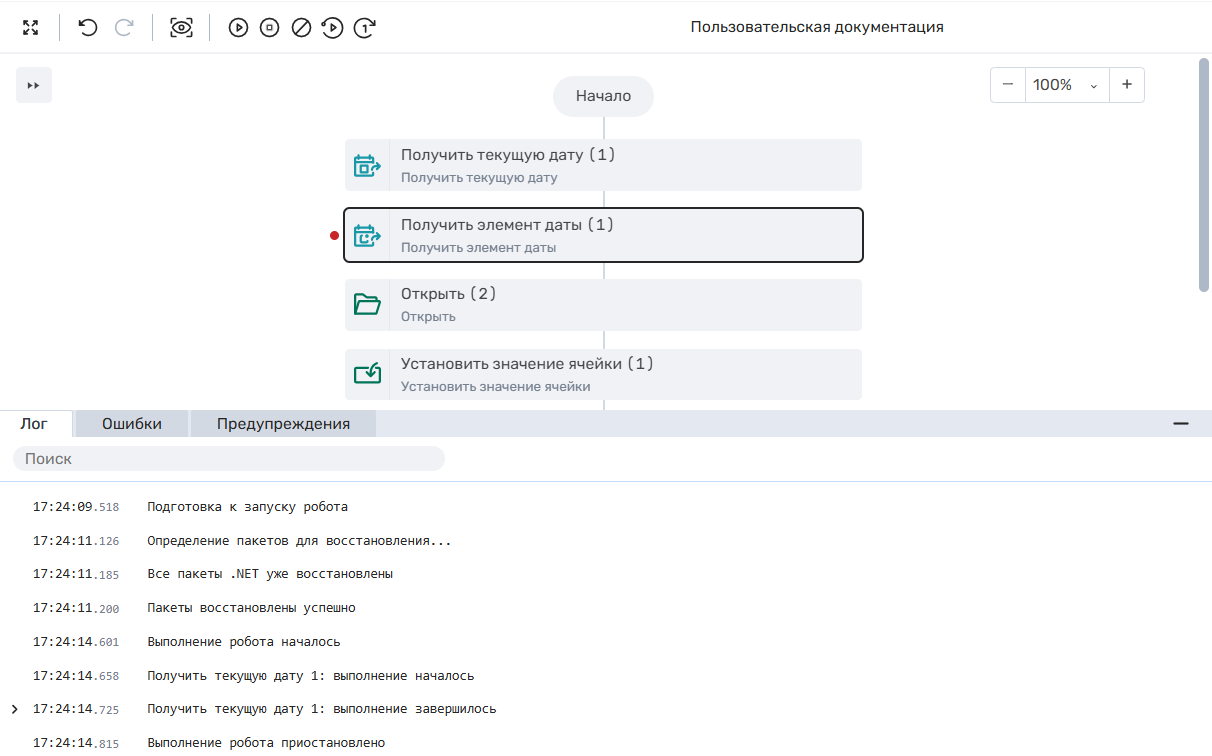
Task: Toggle breakpoint red dot on selected step
Action: (x=335, y=236)
